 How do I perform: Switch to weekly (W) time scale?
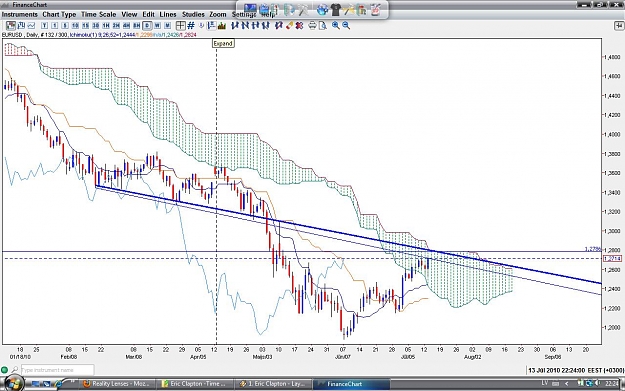157,26
